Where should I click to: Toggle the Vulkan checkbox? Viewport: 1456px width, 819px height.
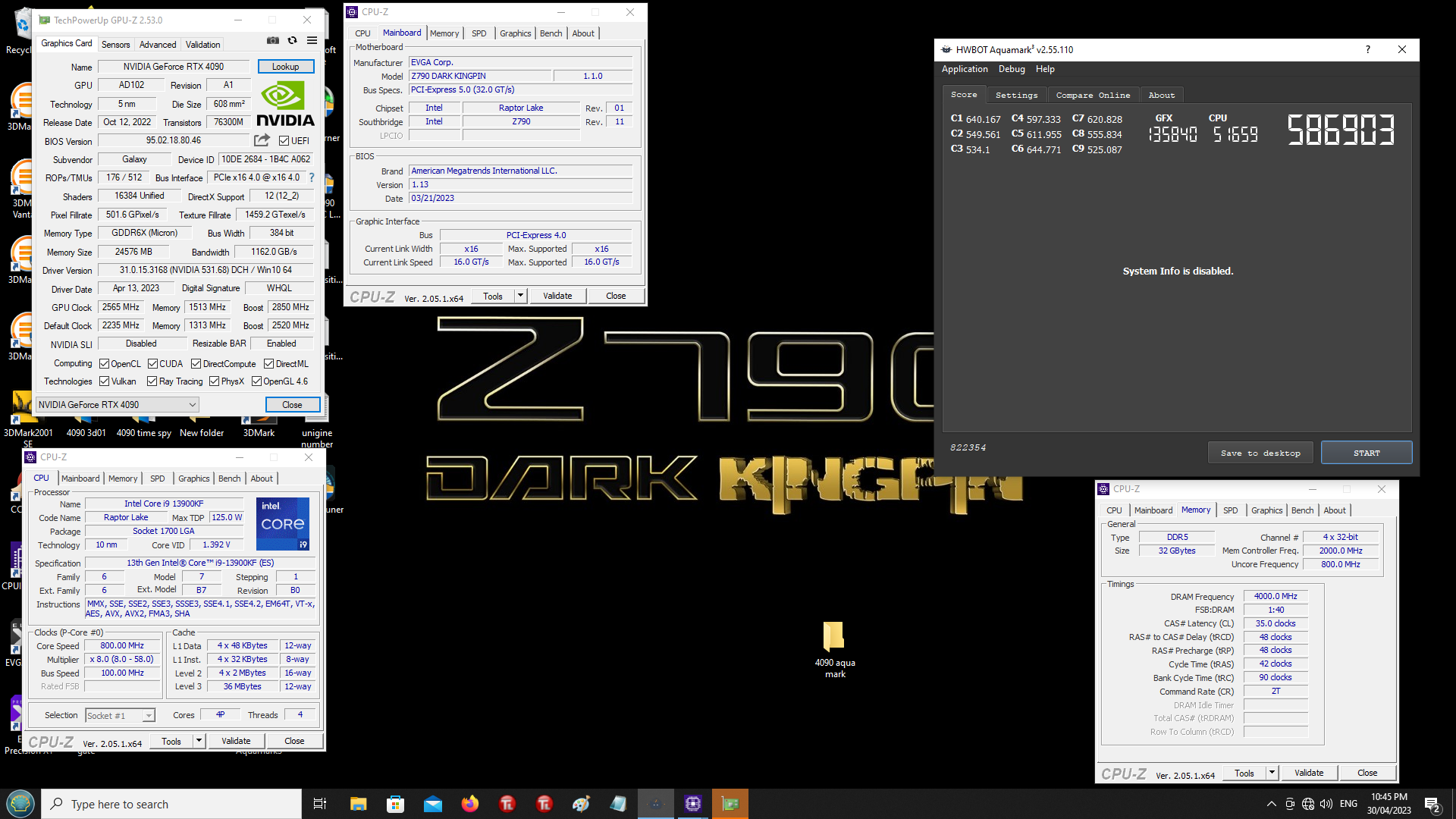coord(105,381)
